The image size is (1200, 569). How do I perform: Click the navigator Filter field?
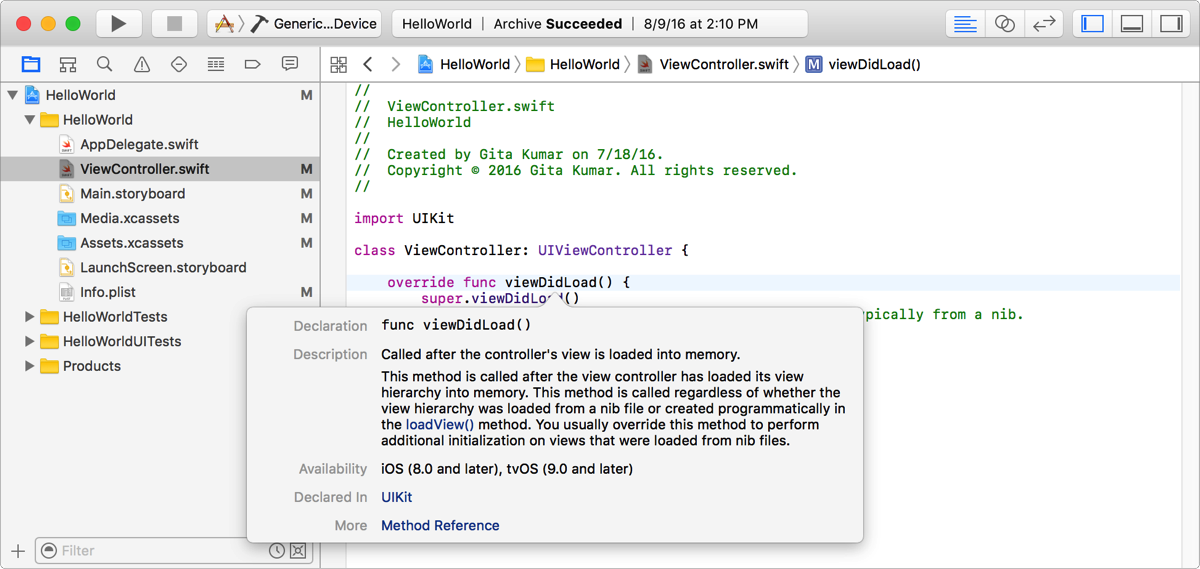point(160,551)
